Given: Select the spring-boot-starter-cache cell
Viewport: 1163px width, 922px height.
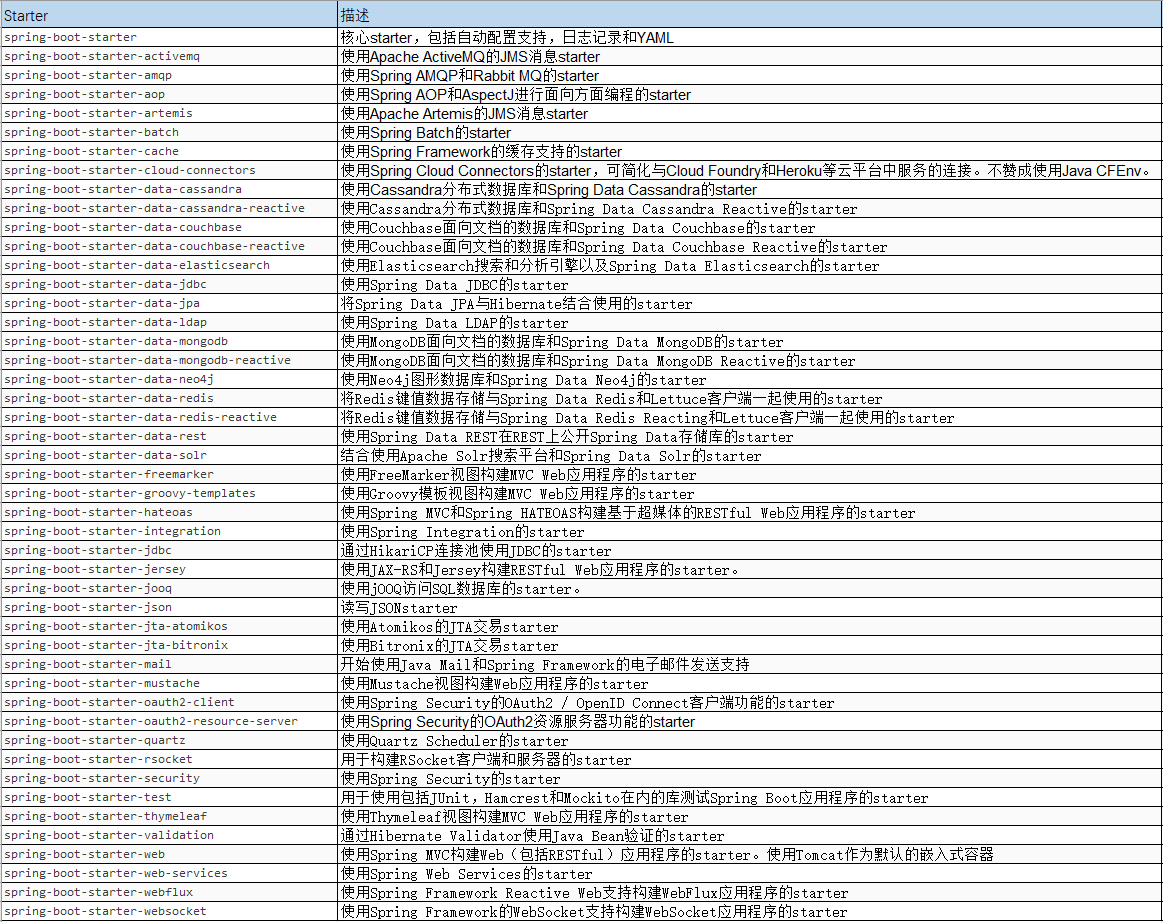Looking at the screenshot, I should (x=169, y=151).
